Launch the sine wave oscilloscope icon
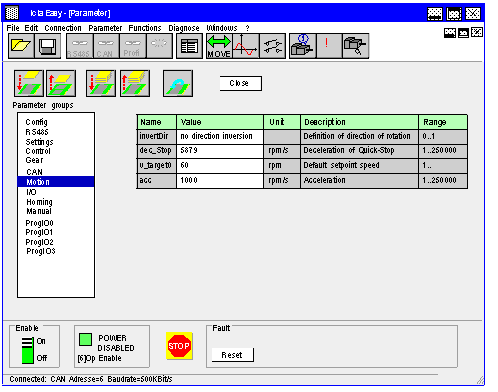Image resolution: width=498 pixels, height=392 pixels. 246,46
